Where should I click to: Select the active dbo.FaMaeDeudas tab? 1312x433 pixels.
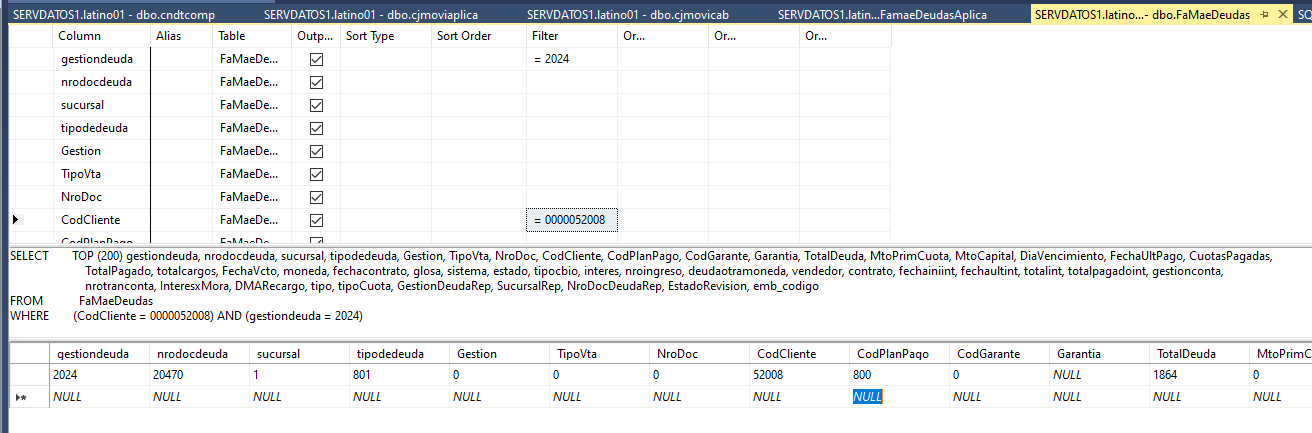[1142, 15]
